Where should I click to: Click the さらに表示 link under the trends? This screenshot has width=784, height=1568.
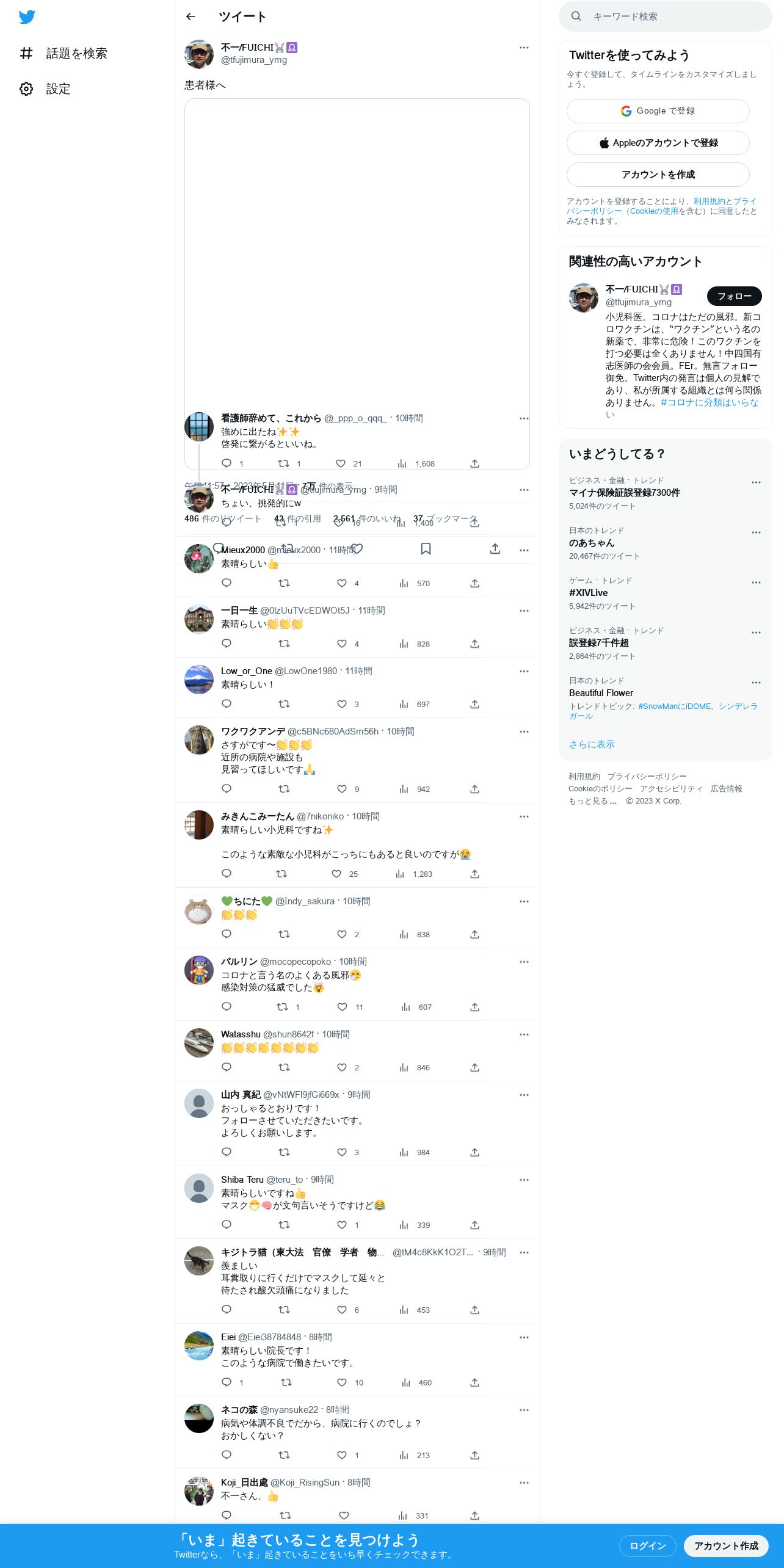pyautogui.click(x=592, y=744)
